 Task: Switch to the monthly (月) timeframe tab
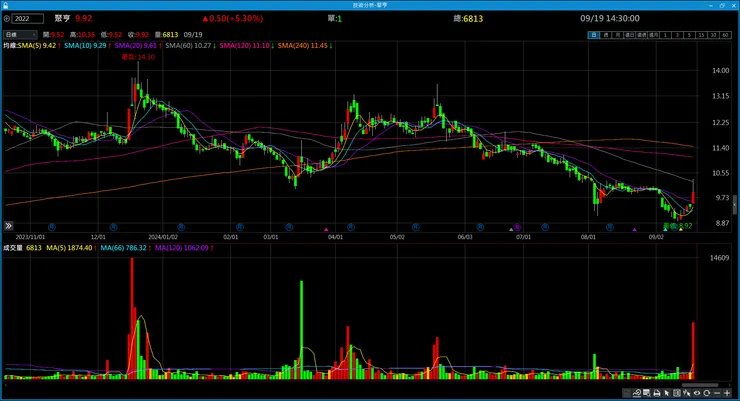coord(618,35)
